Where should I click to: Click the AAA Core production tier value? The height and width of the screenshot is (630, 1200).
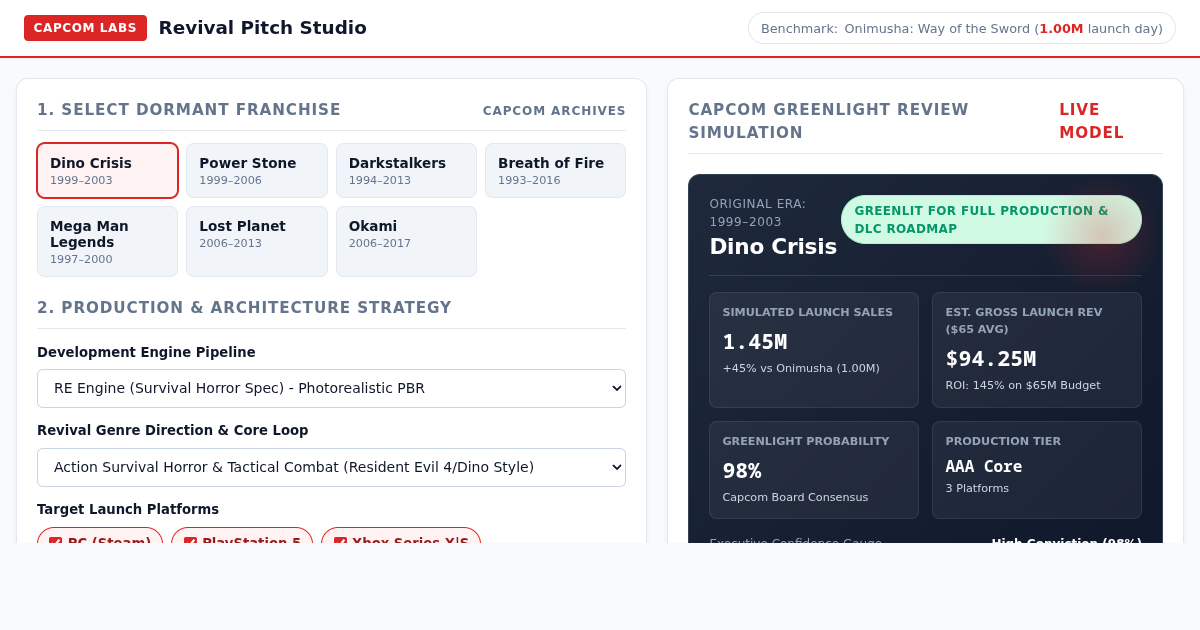[984, 466]
